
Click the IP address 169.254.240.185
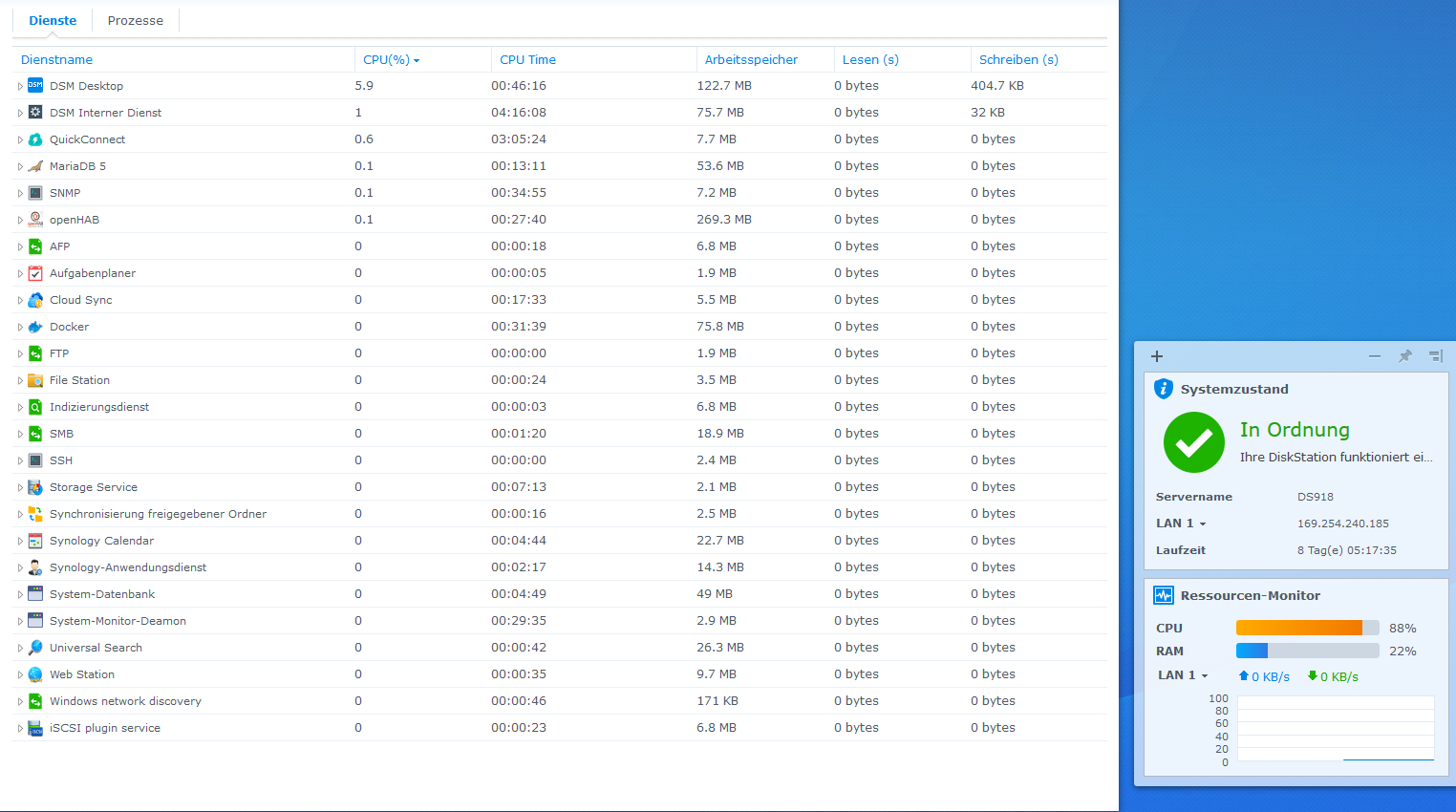tap(1343, 524)
